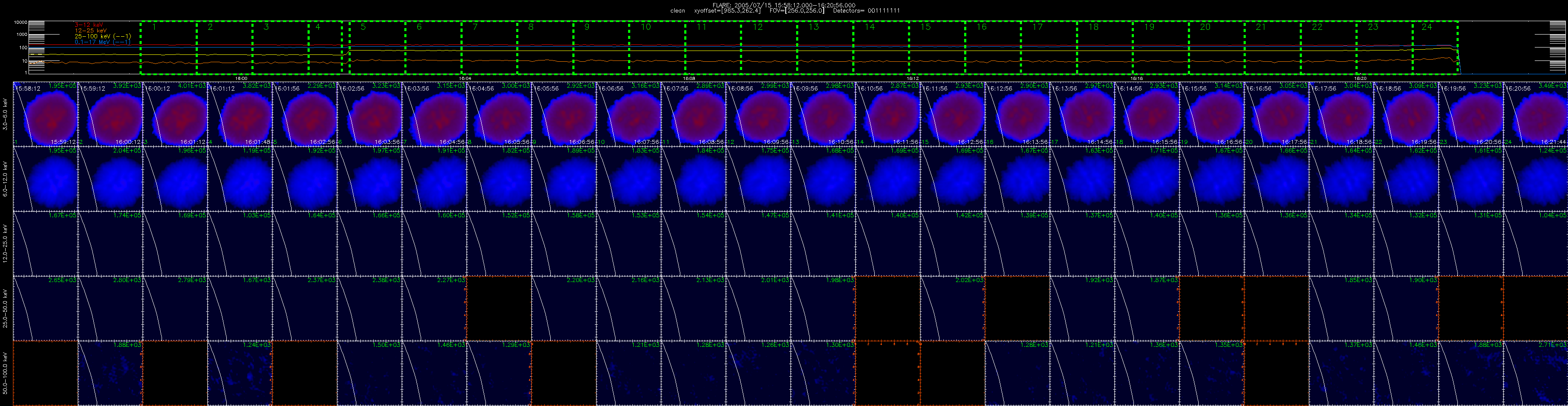Click the '16:20' time axis tick label
Viewport: 1568px width, 406px height.
(1360, 79)
